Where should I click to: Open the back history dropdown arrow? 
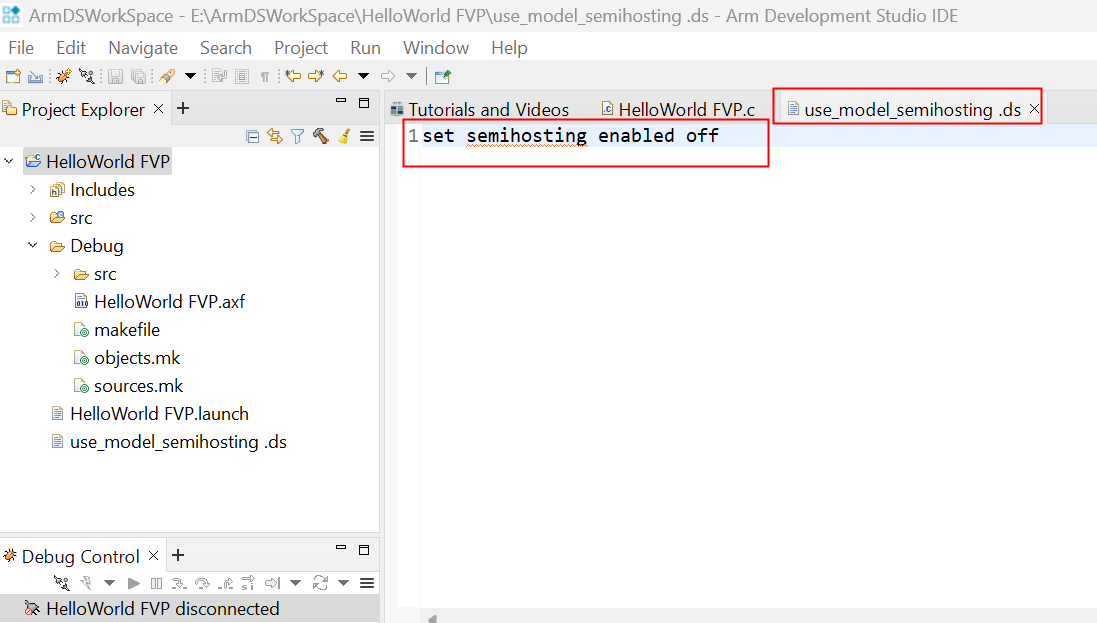click(363, 76)
